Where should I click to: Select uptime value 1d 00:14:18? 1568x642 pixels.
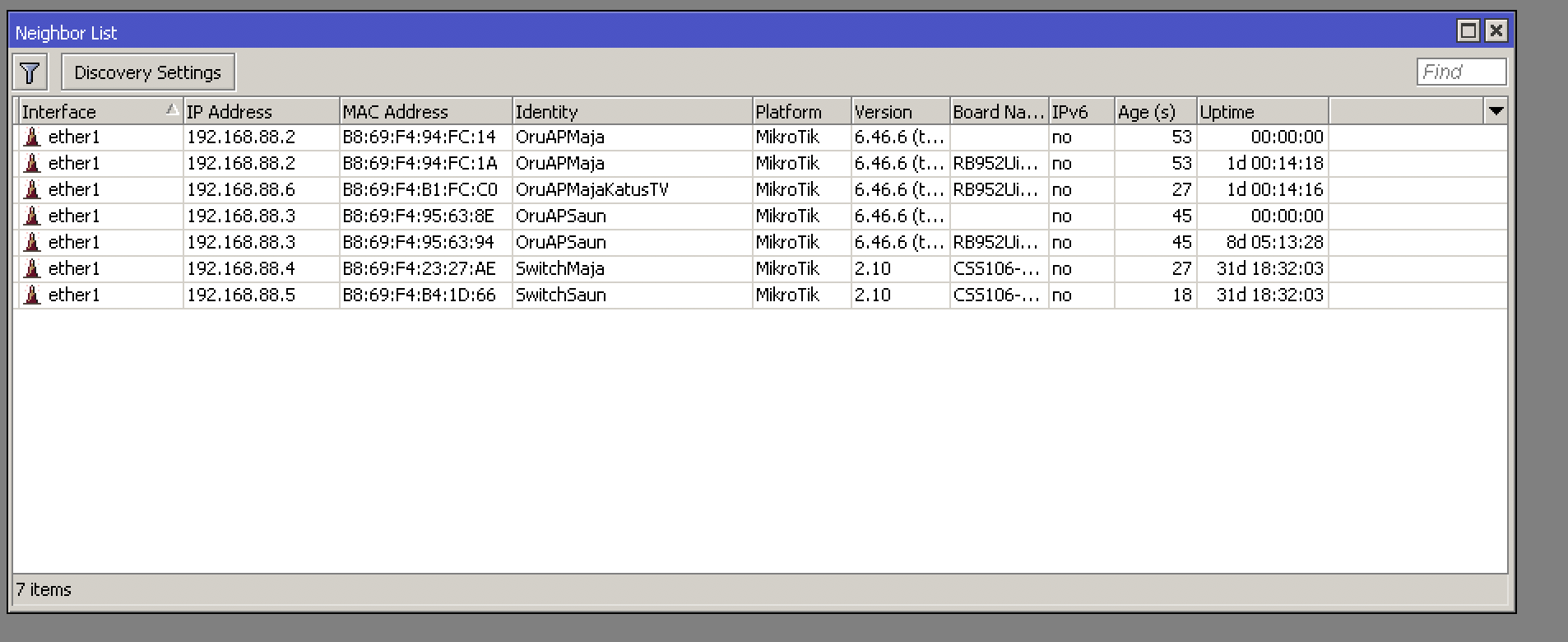click(x=1274, y=163)
